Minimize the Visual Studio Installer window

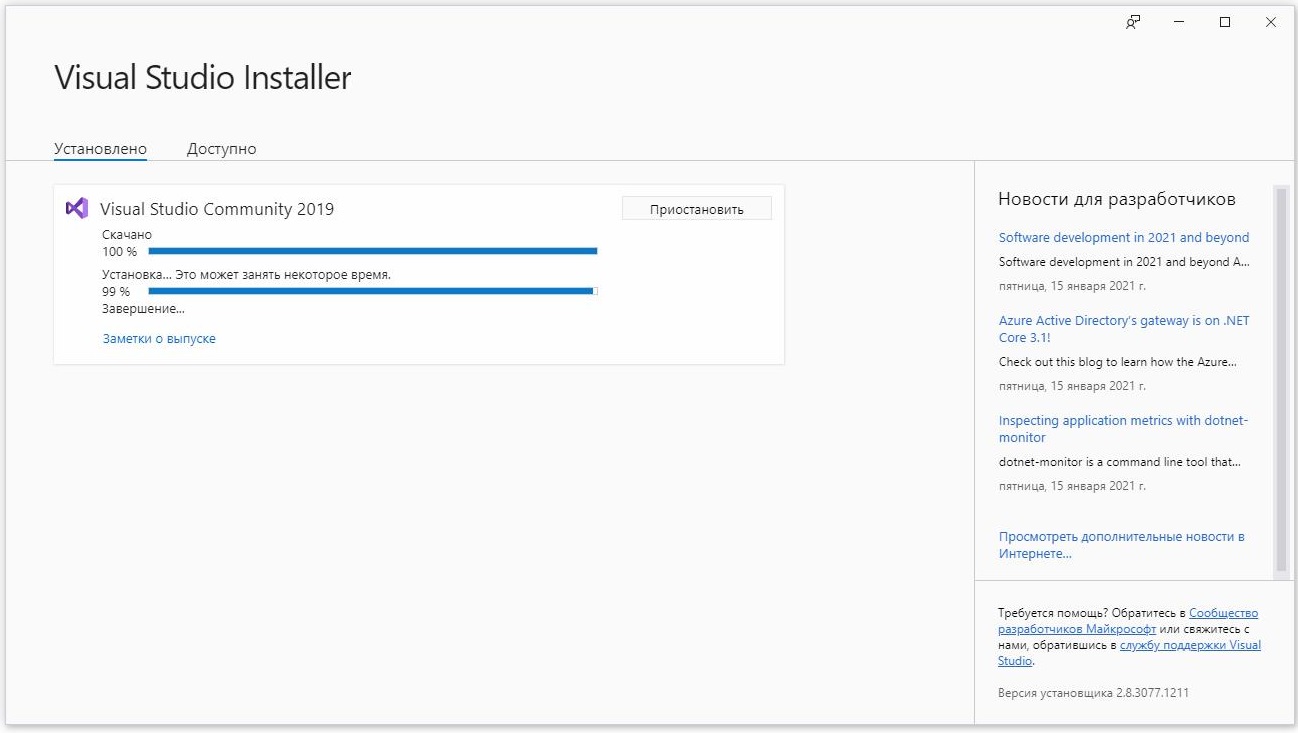point(1179,22)
